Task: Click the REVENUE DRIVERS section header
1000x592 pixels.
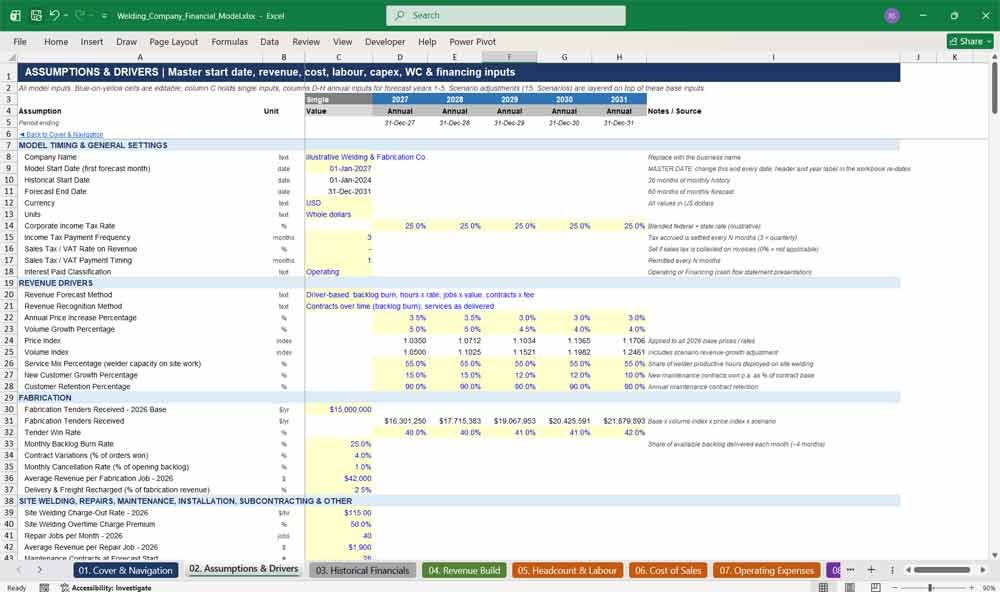Action: 56,283
